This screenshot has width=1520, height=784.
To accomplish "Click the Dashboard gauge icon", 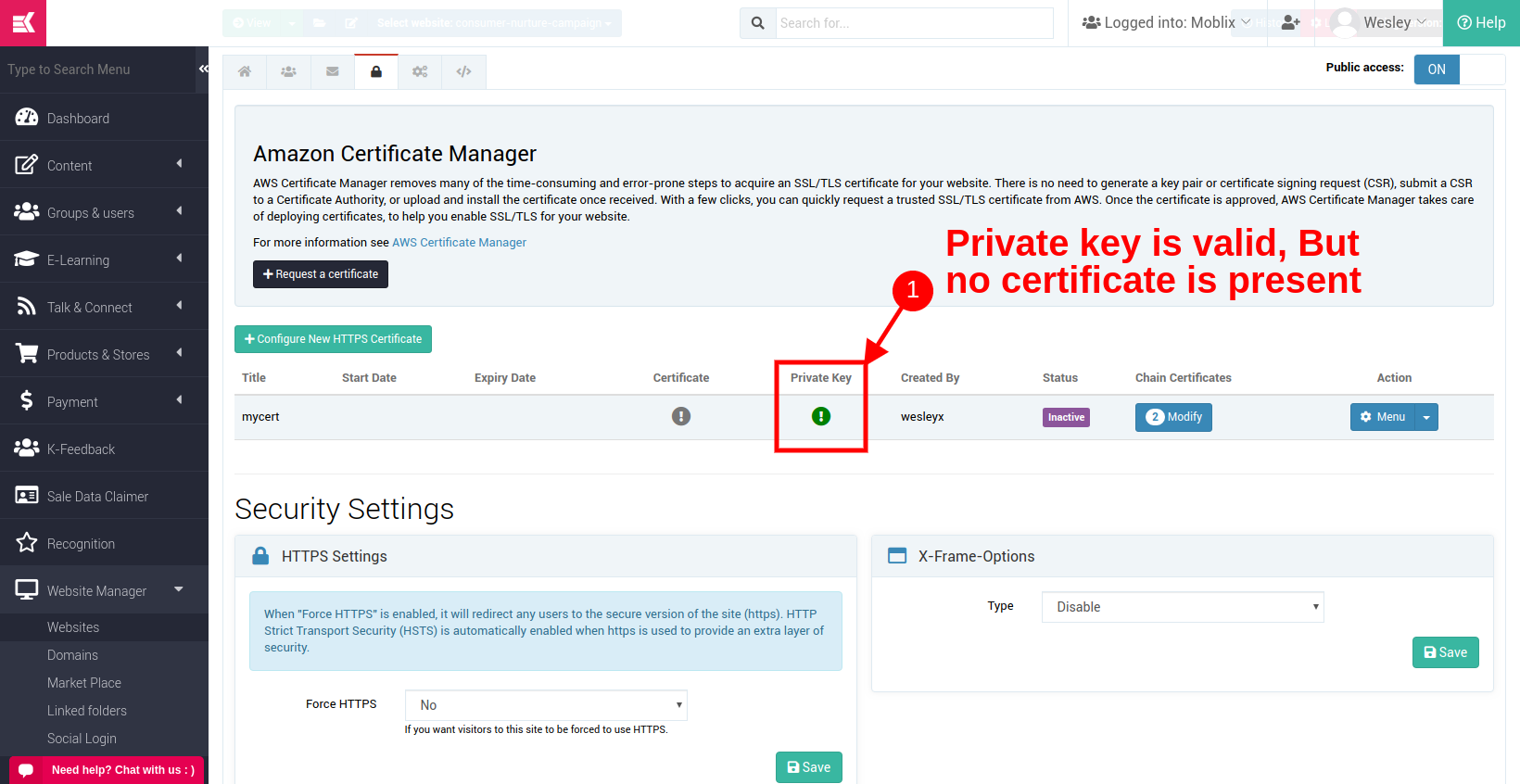I will click(27, 117).
